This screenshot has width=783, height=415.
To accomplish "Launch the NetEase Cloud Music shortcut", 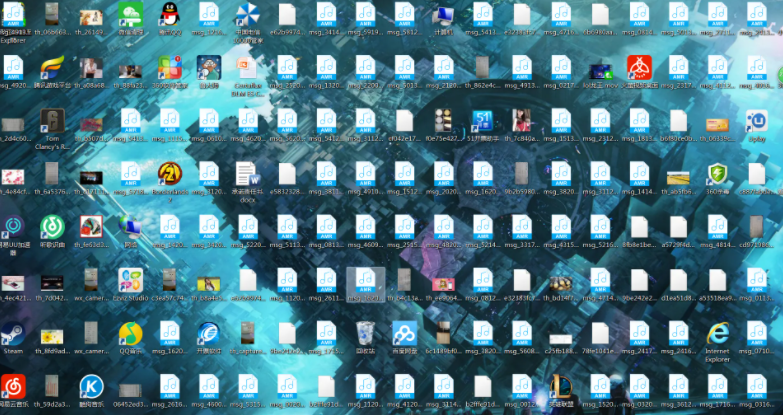I will pos(13,386).
